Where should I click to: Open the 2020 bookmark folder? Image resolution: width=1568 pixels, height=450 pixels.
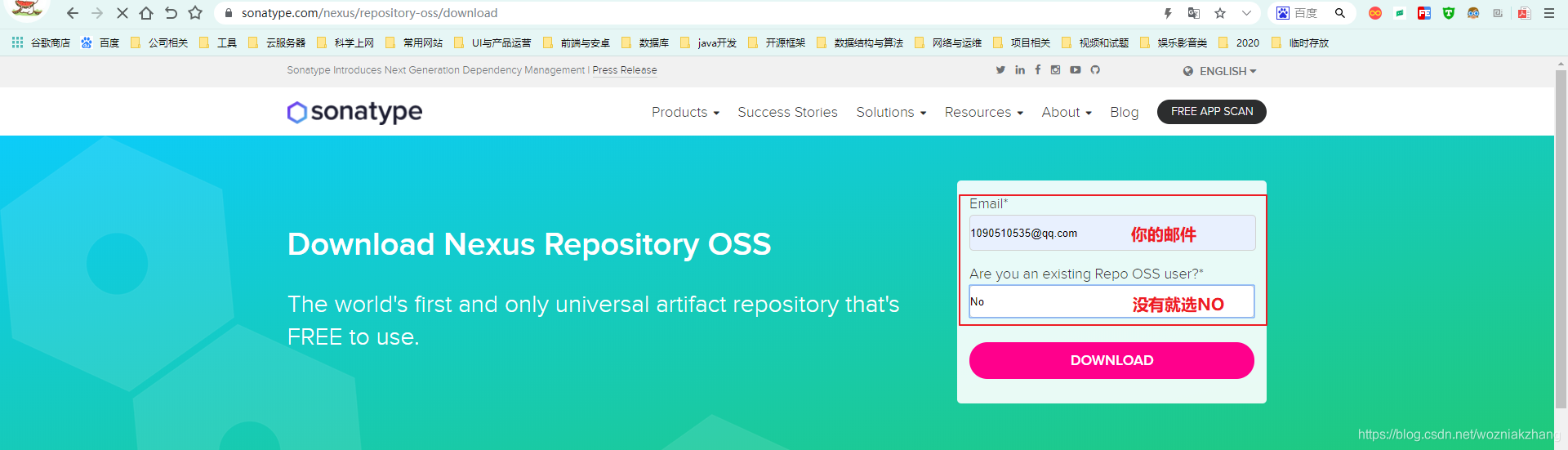1239,42
